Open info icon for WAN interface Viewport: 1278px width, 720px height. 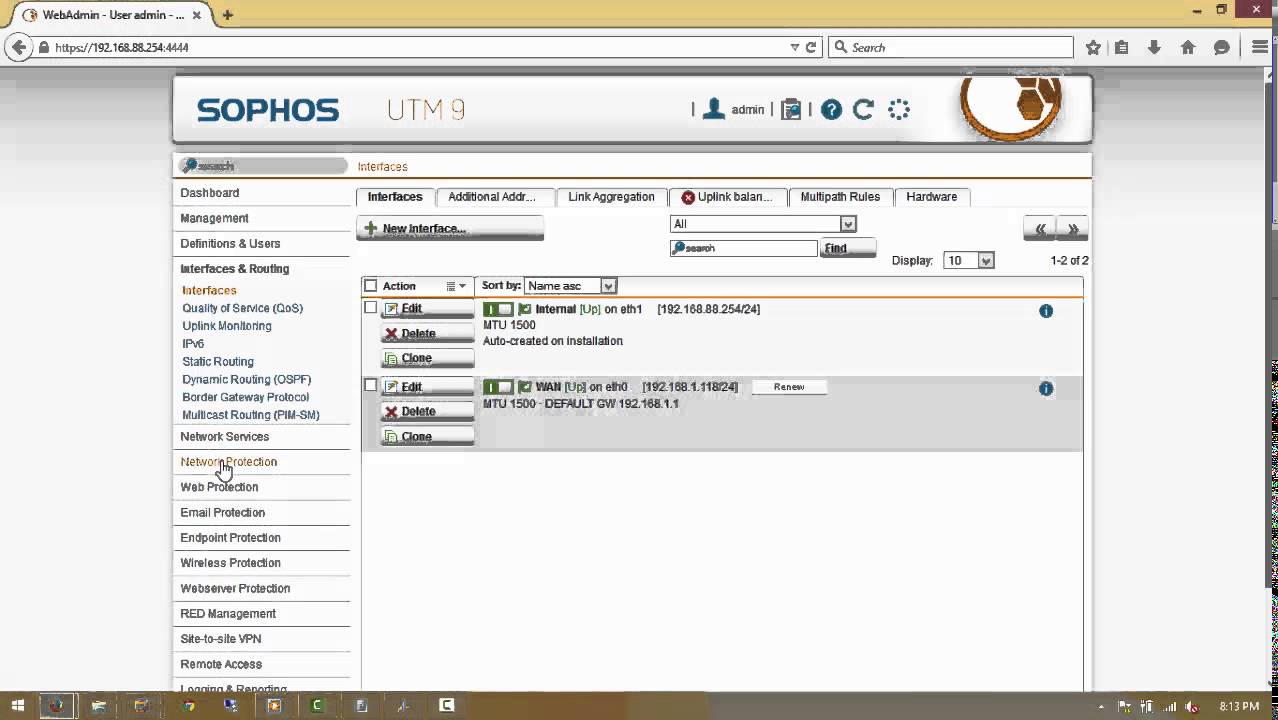tap(1046, 389)
